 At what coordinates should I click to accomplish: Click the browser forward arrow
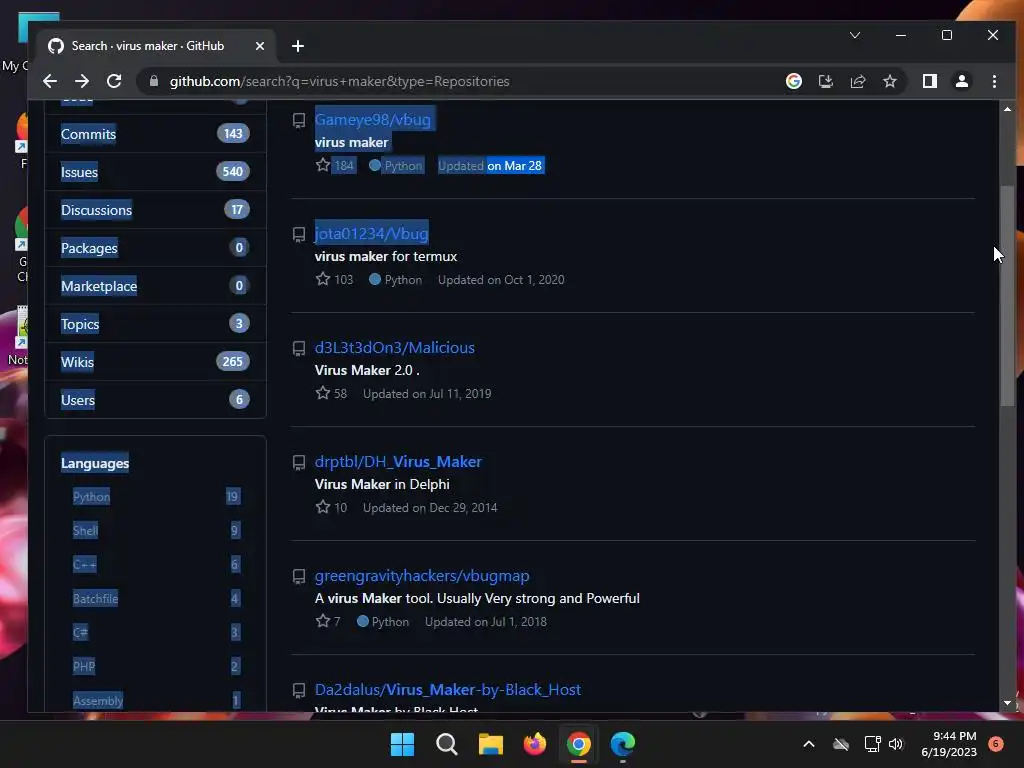click(82, 81)
